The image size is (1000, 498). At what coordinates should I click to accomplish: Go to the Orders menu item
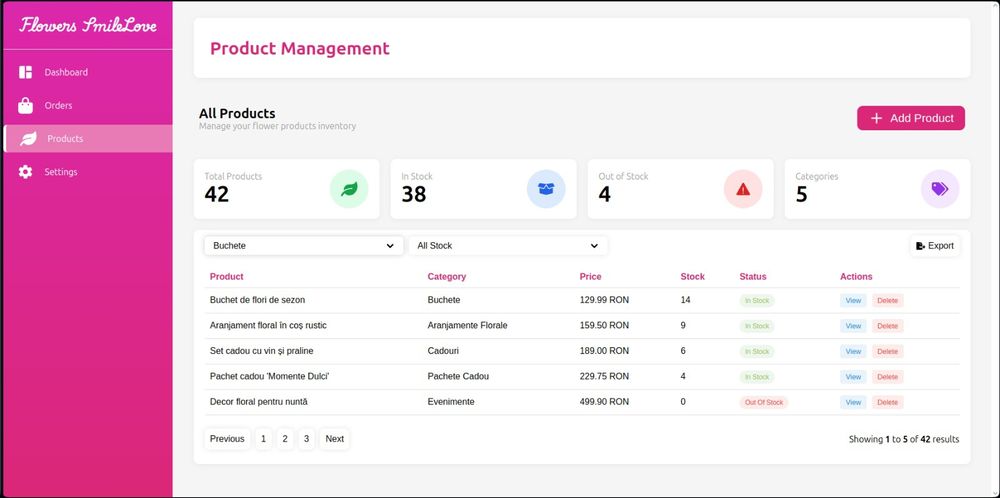pyautogui.click(x=87, y=105)
